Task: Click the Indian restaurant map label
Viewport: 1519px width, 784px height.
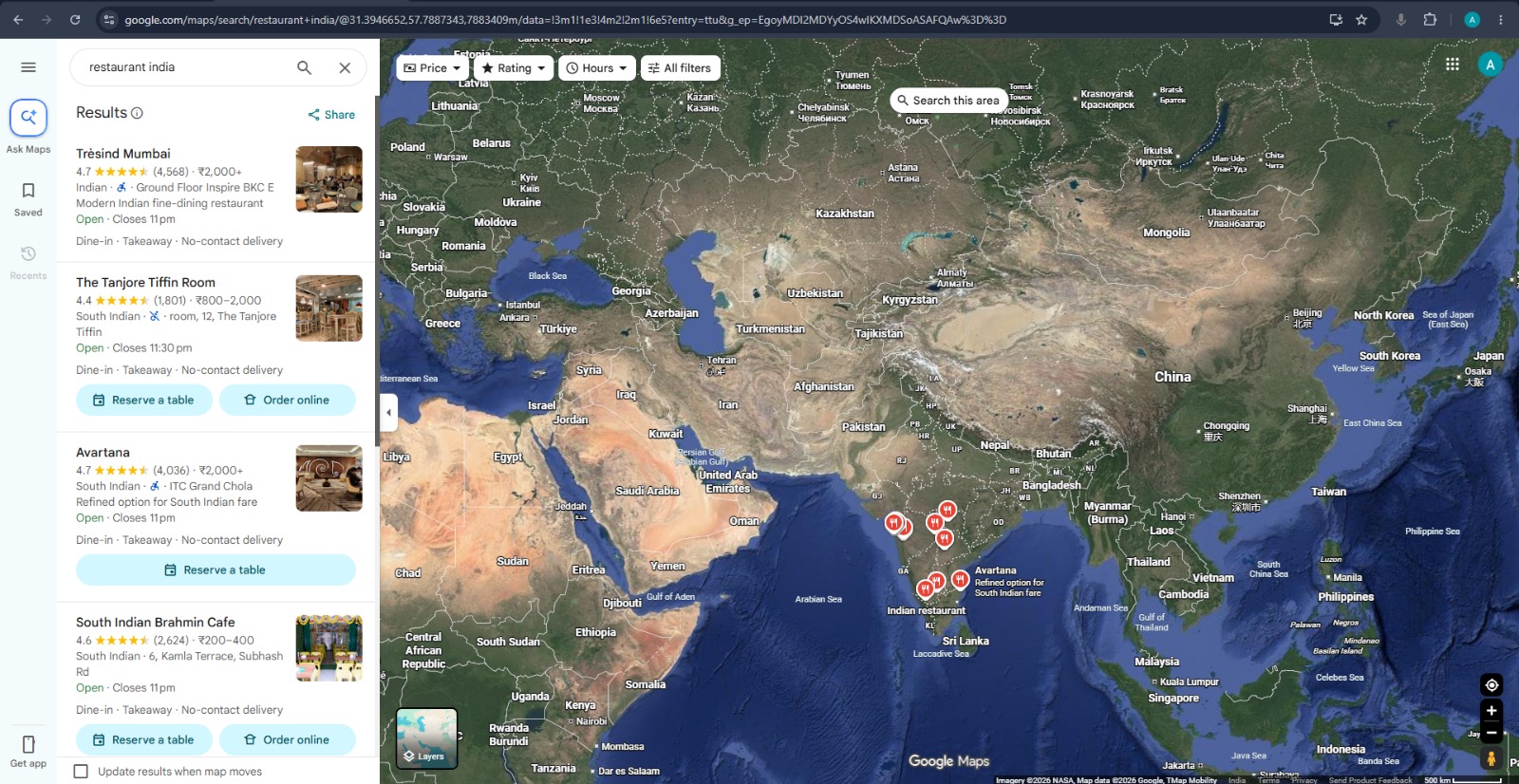Action: tap(926, 611)
